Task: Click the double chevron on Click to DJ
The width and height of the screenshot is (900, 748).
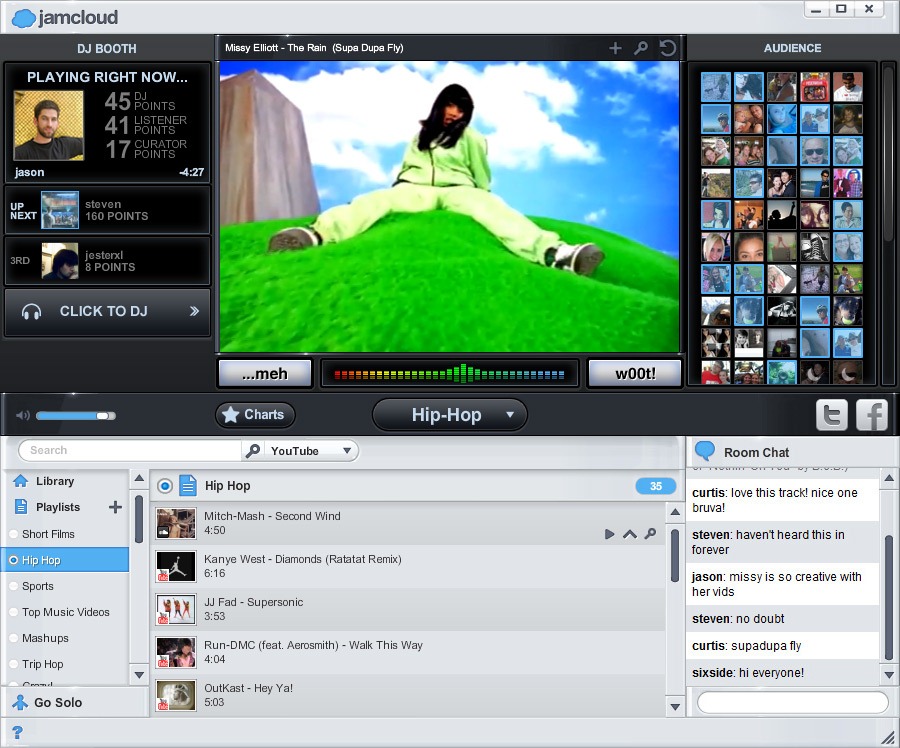Action: (194, 311)
